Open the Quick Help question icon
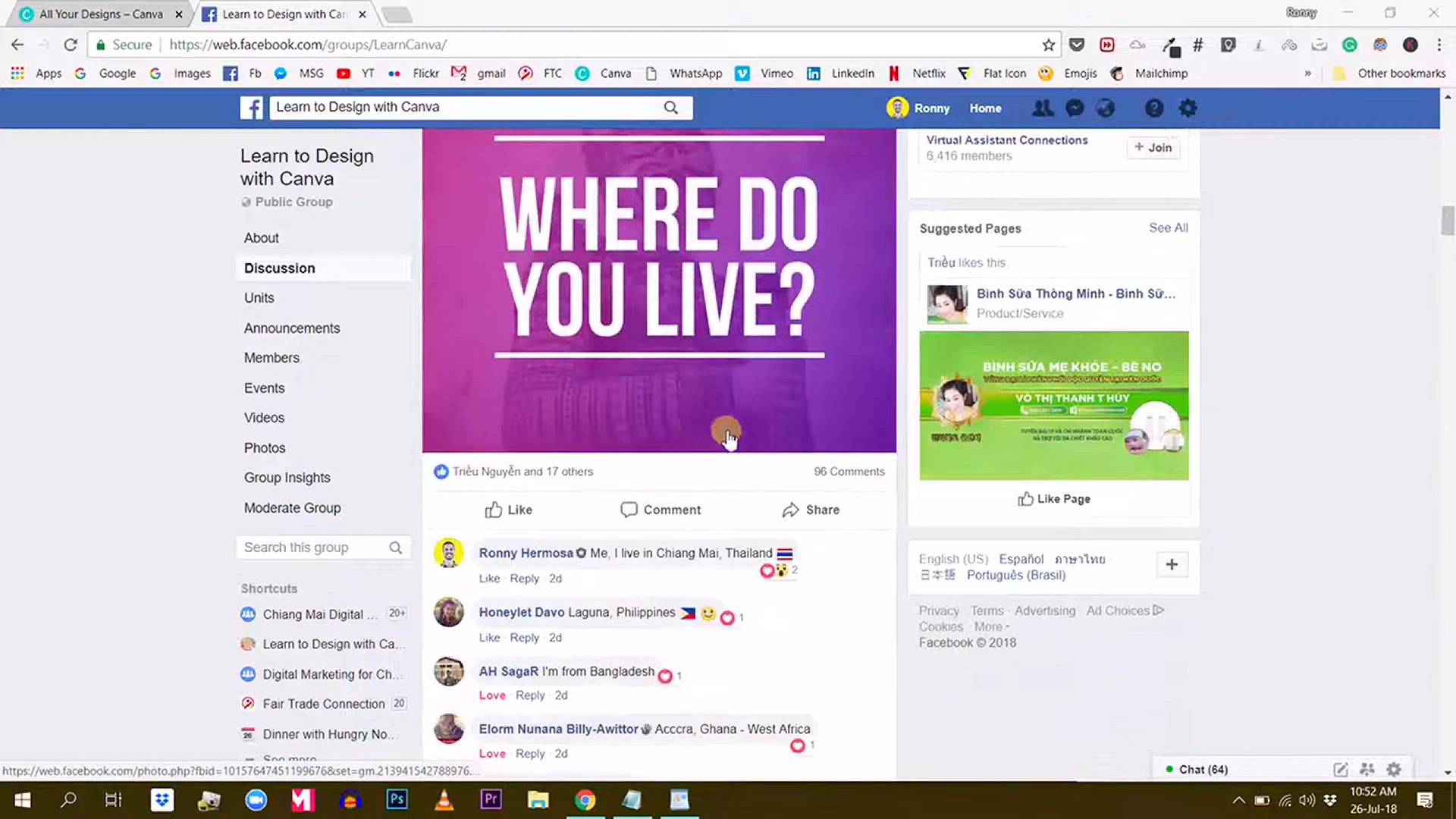The width and height of the screenshot is (1456, 819). pyautogui.click(x=1153, y=108)
